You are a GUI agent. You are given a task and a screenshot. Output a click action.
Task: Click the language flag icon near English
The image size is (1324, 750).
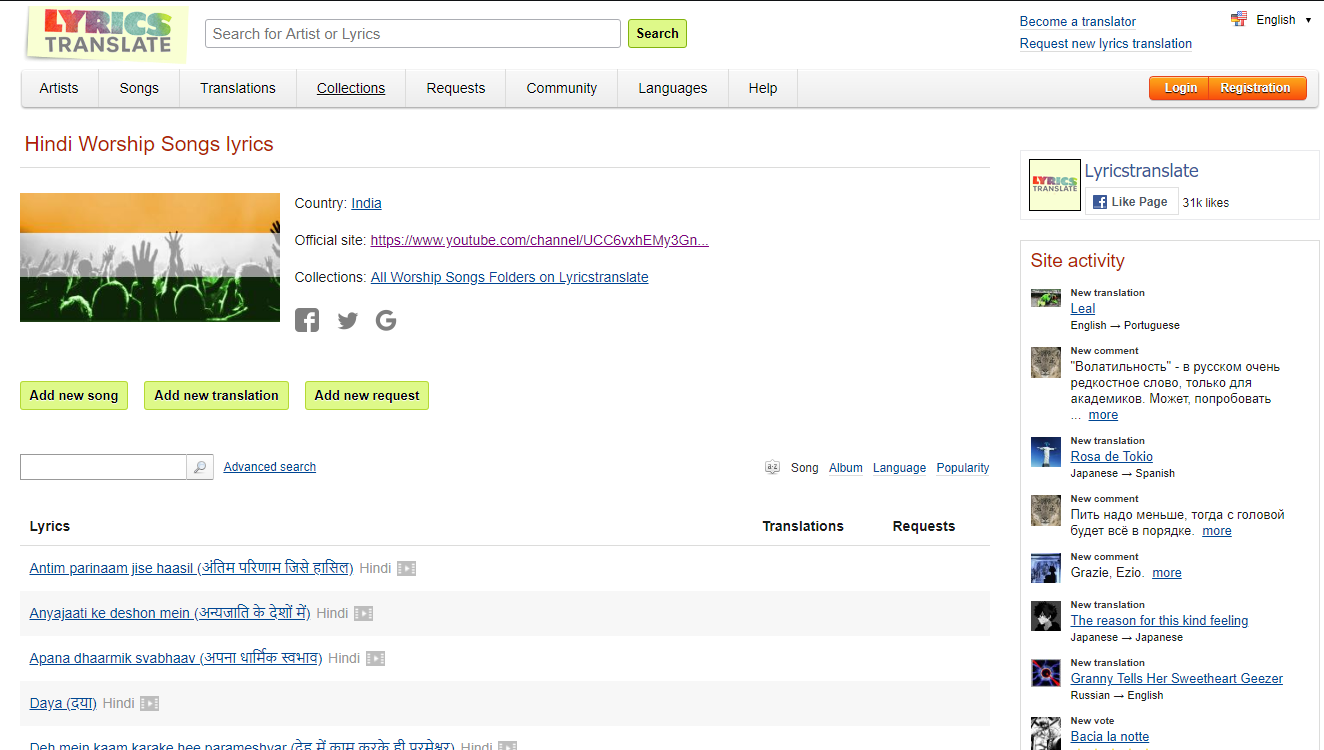[1239, 19]
